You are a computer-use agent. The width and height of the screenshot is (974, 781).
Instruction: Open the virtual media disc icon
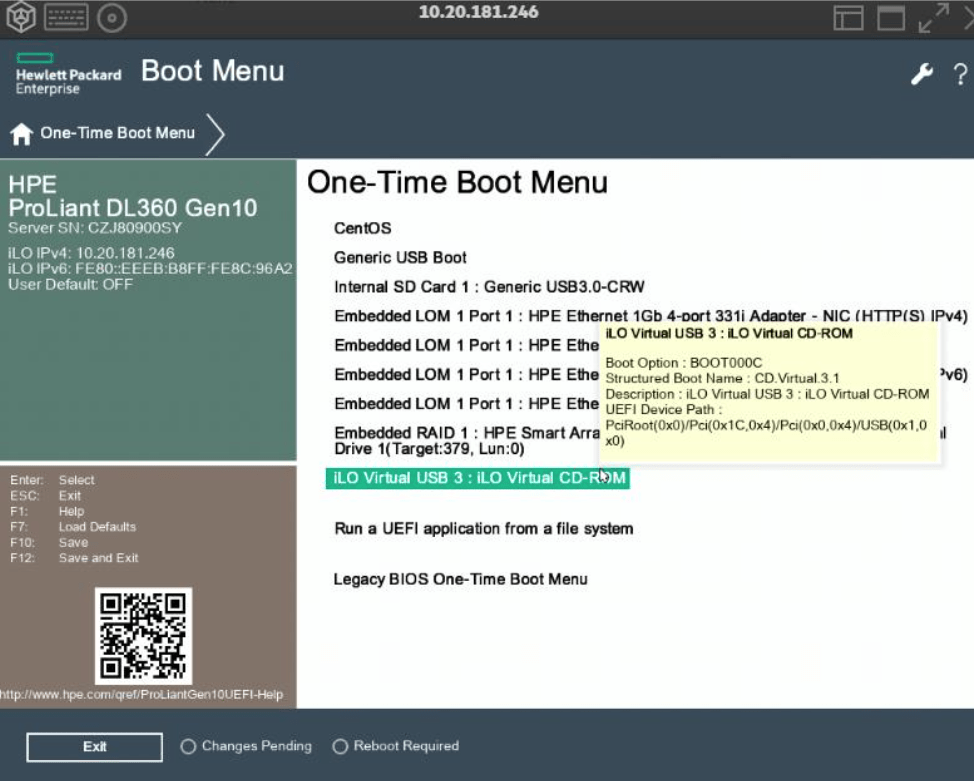click(112, 18)
